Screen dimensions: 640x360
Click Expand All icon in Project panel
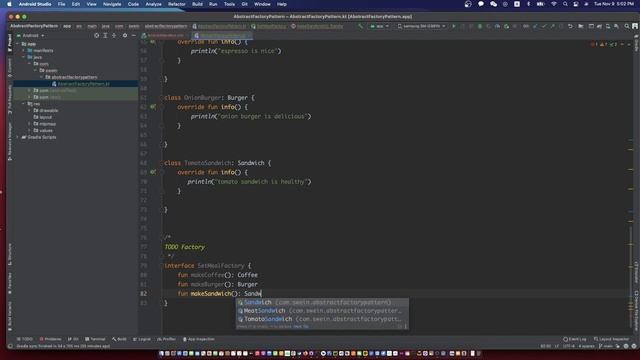[x=105, y=36]
